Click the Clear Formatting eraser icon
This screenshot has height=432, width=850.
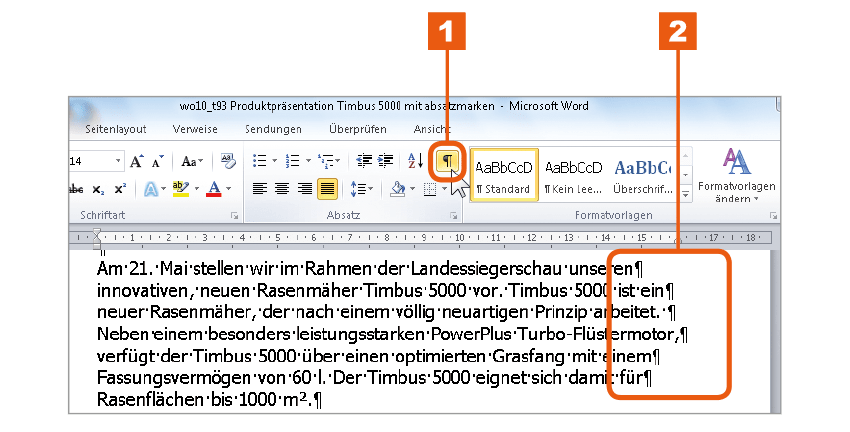[x=228, y=162]
